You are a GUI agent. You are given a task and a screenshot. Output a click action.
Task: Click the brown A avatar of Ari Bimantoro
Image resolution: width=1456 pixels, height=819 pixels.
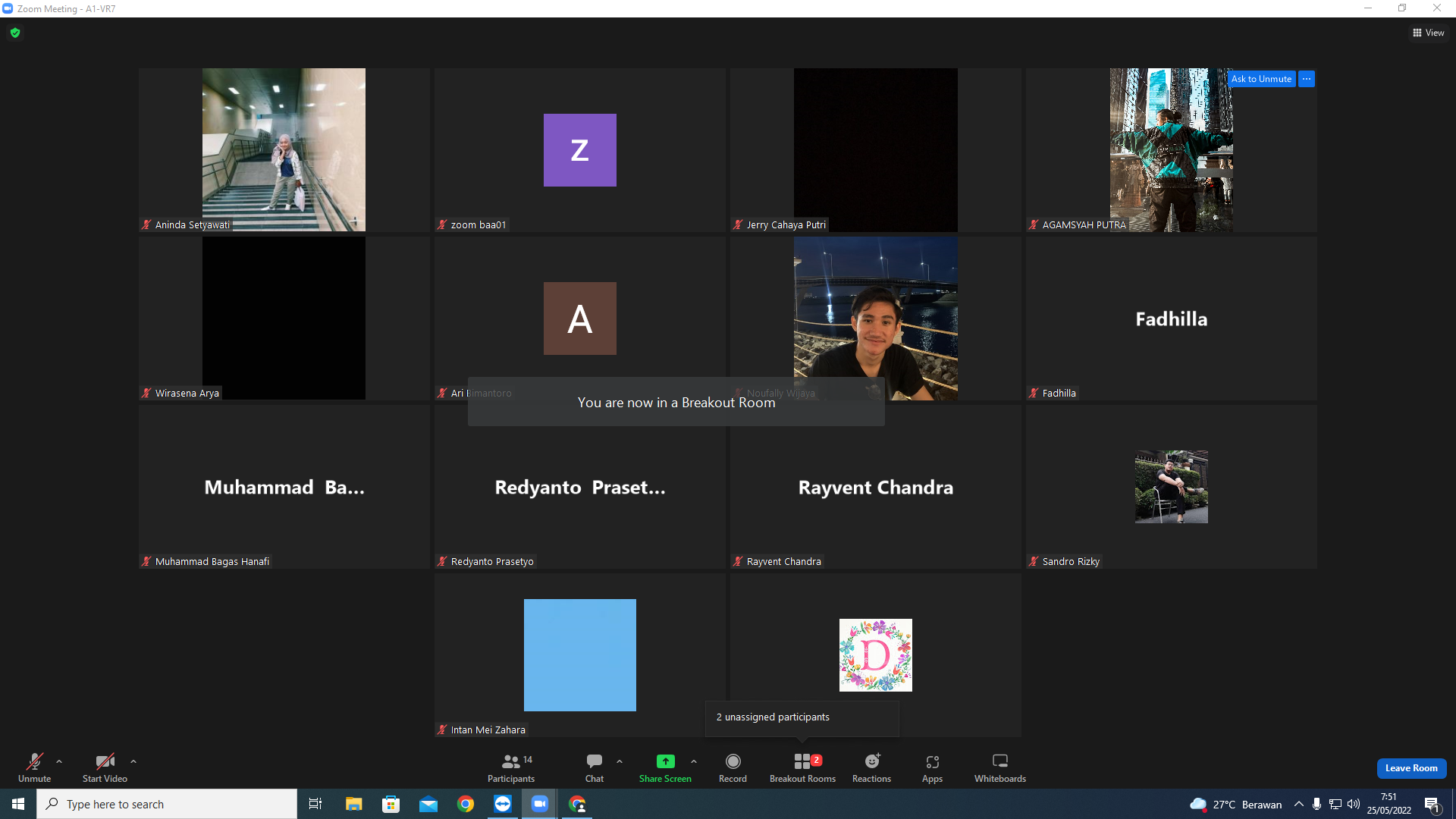pos(580,318)
